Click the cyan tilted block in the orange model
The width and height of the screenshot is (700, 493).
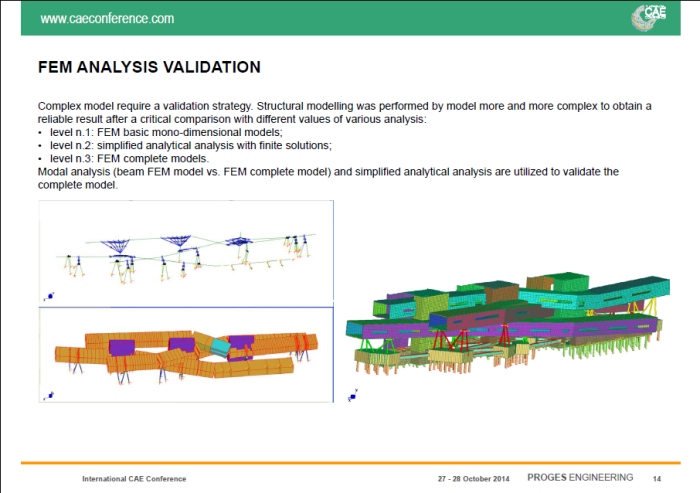[x=220, y=346]
